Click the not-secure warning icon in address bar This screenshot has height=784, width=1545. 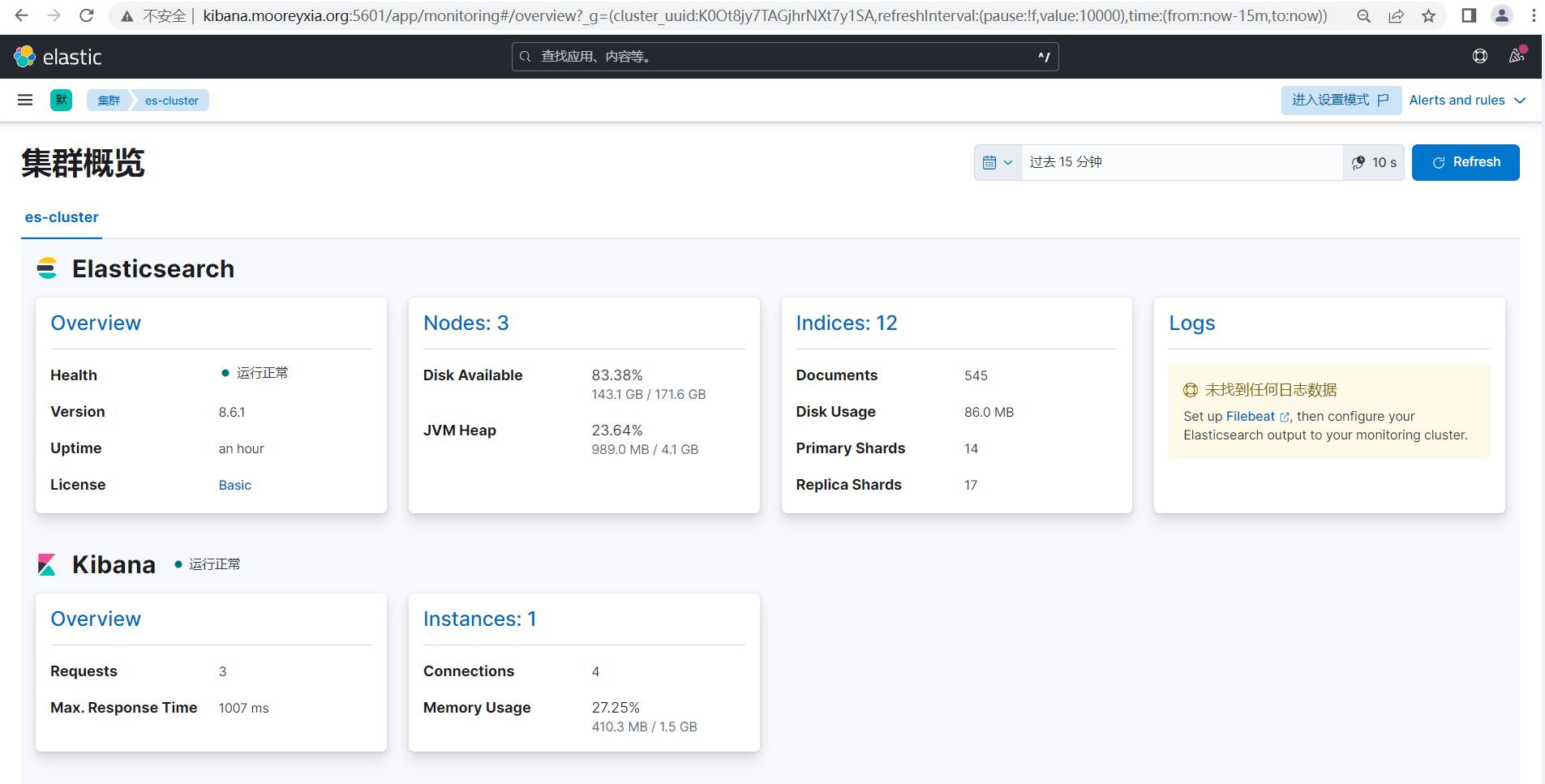tap(127, 15)
